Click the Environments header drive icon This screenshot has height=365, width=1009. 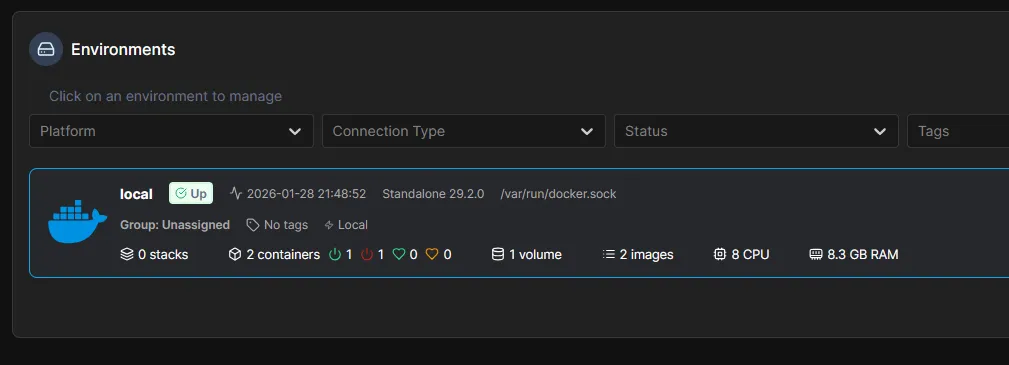[x=46, y=49]
